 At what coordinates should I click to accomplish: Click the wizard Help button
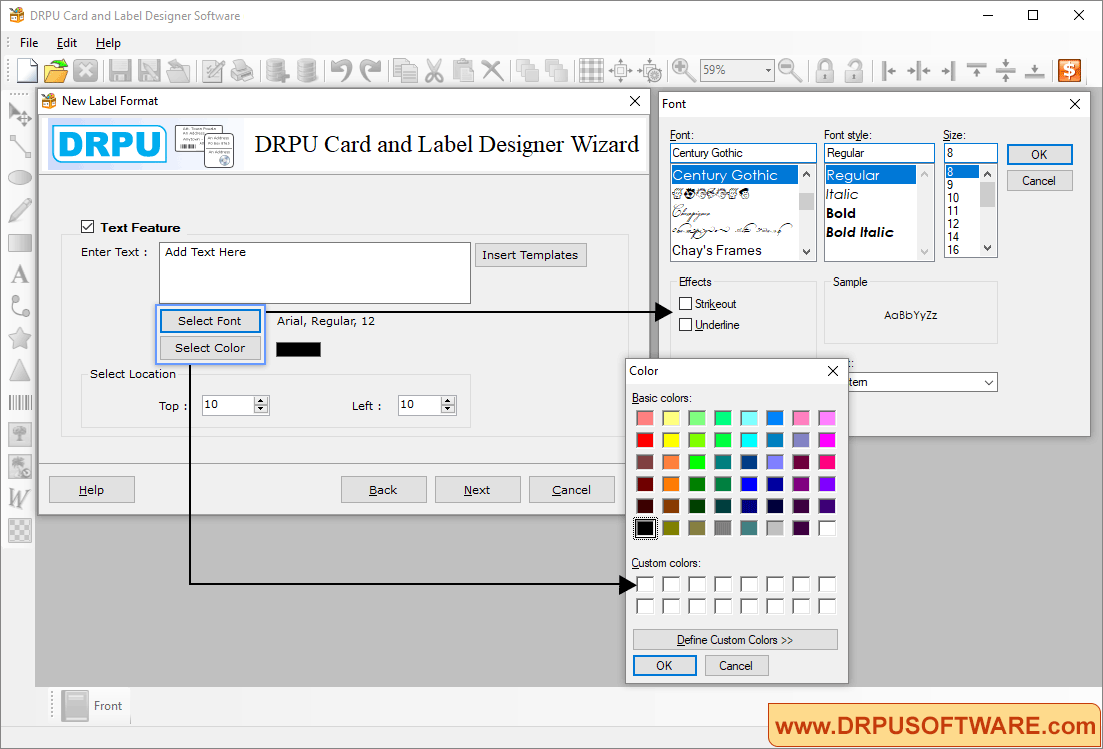pos(91,489)
